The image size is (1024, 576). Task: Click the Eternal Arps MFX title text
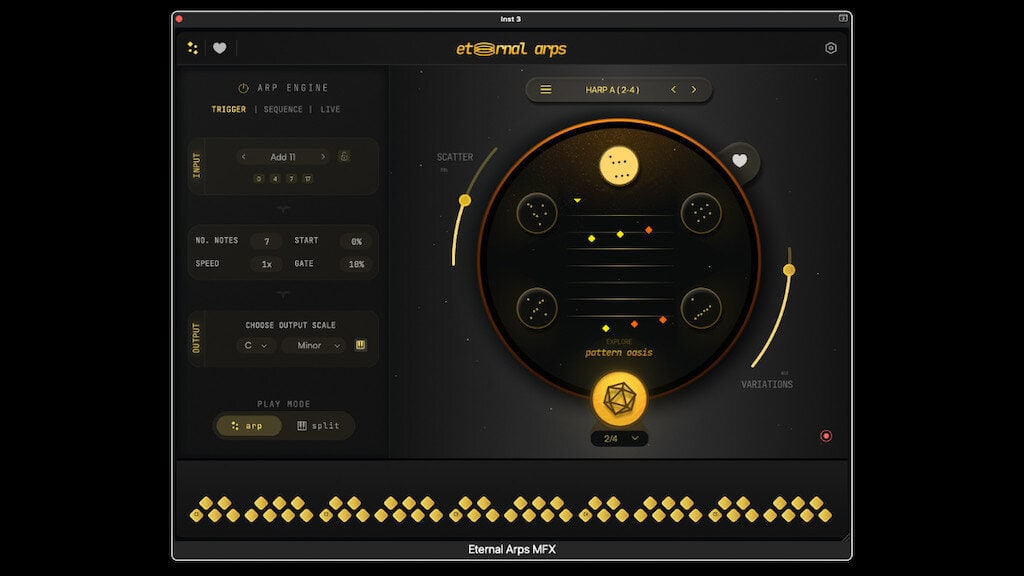click(x=512, y=549)
